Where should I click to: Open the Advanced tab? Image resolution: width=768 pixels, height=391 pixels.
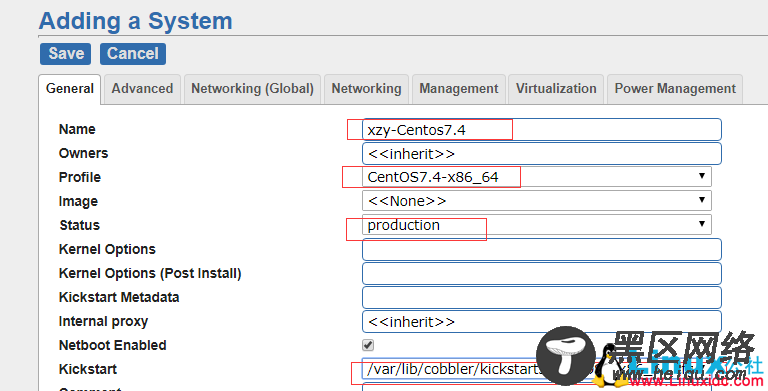142,89
